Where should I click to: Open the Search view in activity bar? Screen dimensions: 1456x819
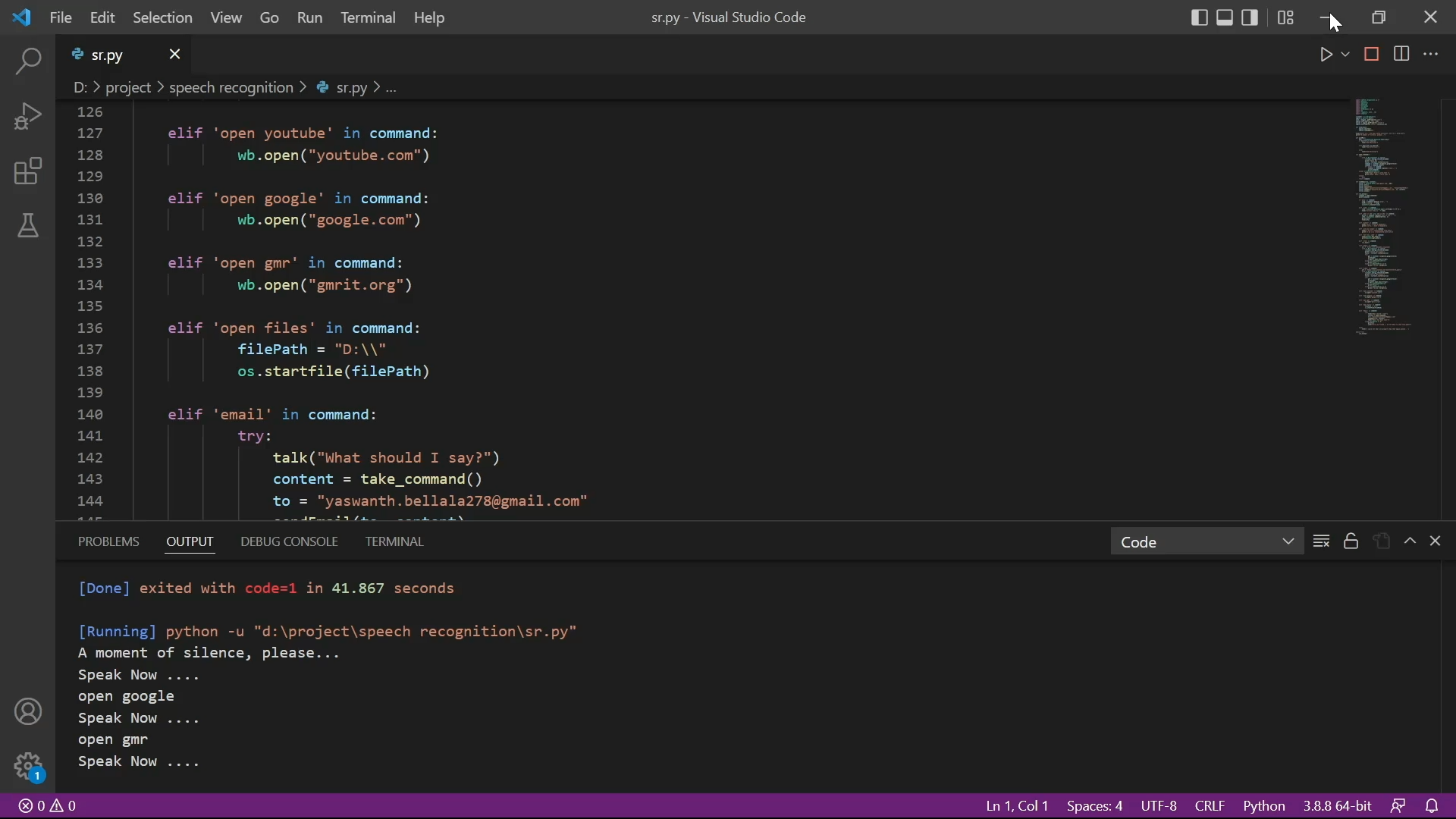coord(28,61)
